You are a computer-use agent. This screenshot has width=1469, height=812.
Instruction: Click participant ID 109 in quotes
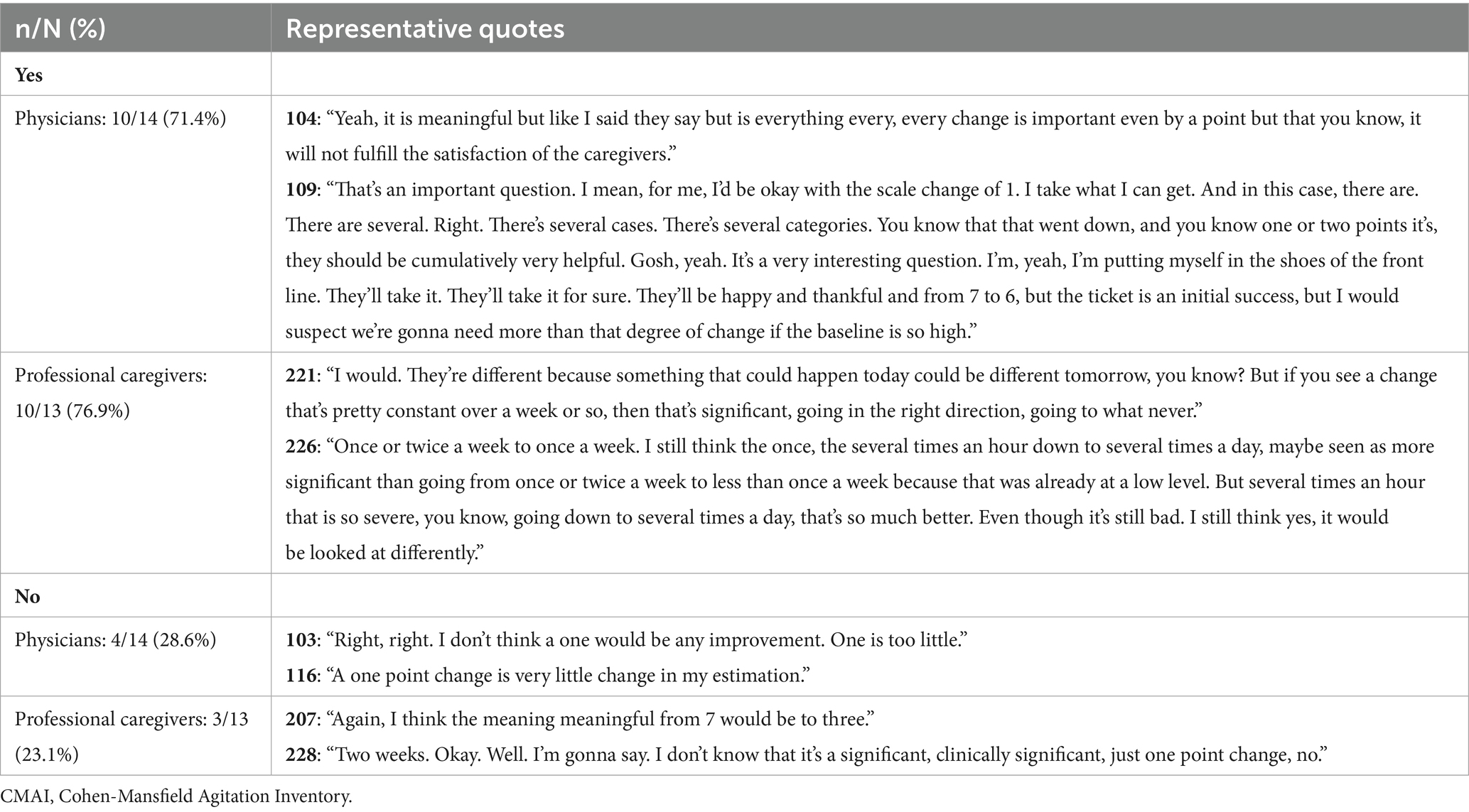click(x=300, y=190)
